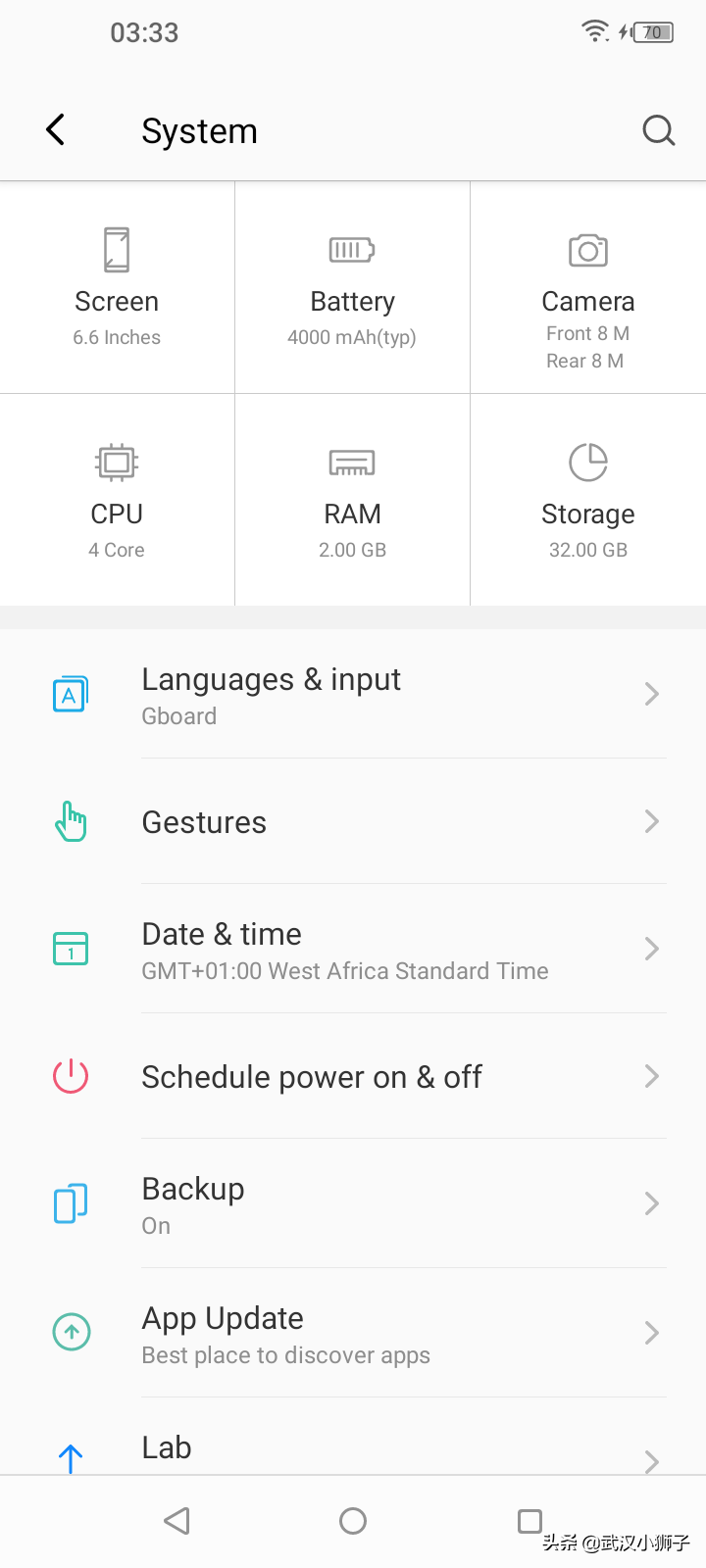The height and width of the screenshot is (1568, 706).
Task: Open the search magnifier icon
Action: click(658, 130)
